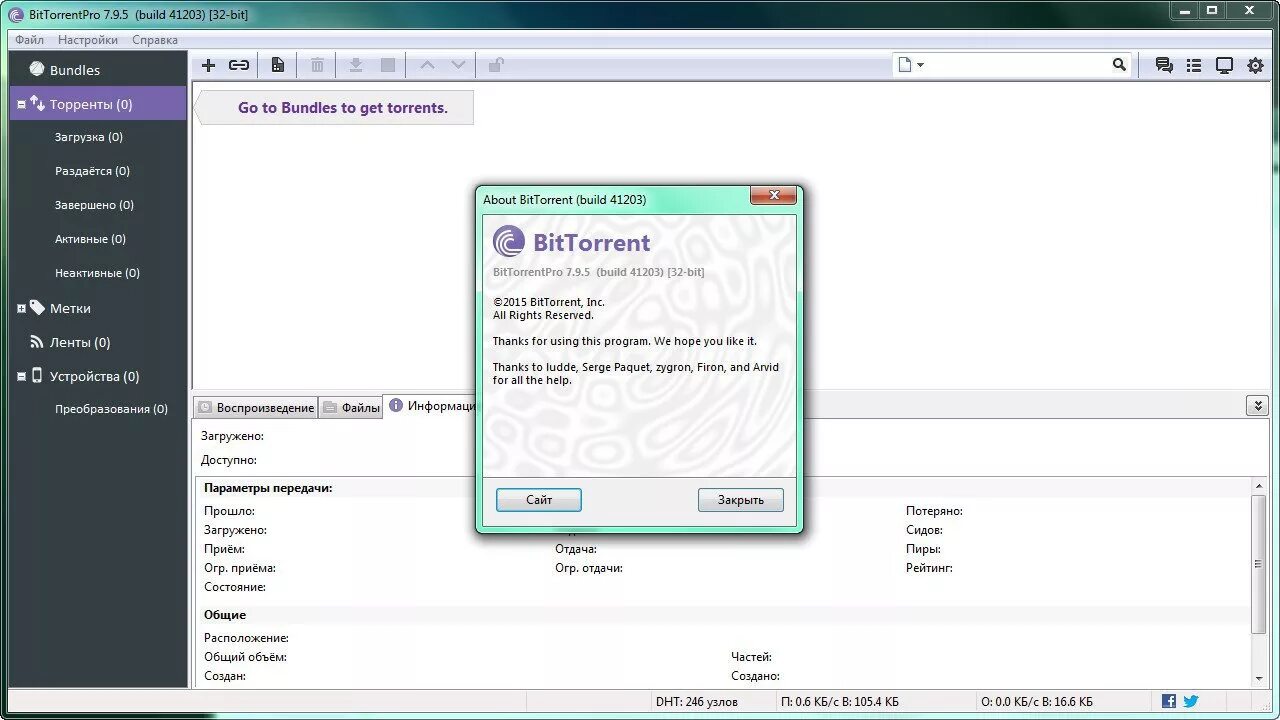Collapse the Торренты tree node

(x=21, y=104)
